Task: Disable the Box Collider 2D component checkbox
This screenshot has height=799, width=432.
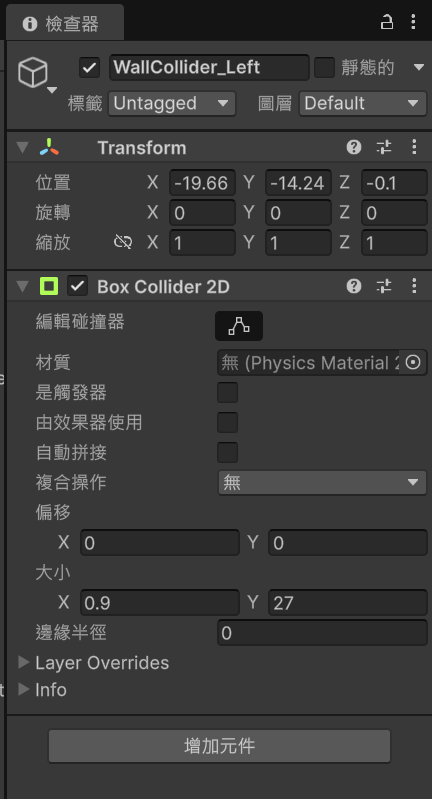Action: 77,286
